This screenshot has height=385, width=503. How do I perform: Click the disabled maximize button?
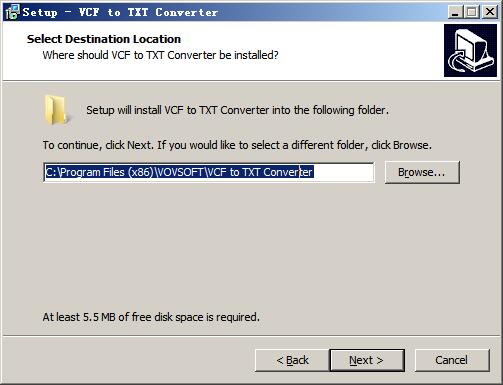[472, 12]
